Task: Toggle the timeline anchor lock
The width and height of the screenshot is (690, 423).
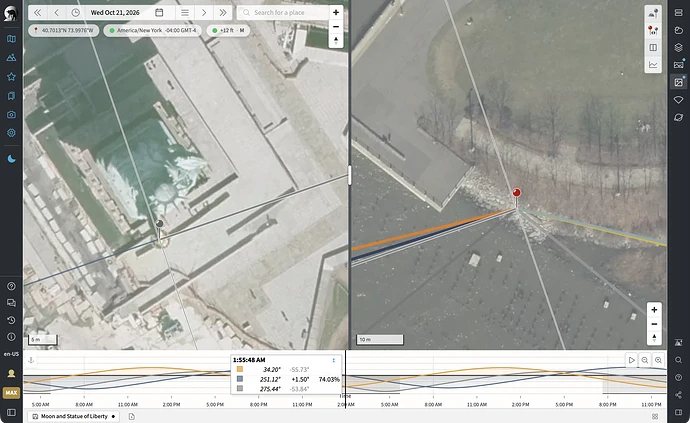Action: (x=31, y=360)
